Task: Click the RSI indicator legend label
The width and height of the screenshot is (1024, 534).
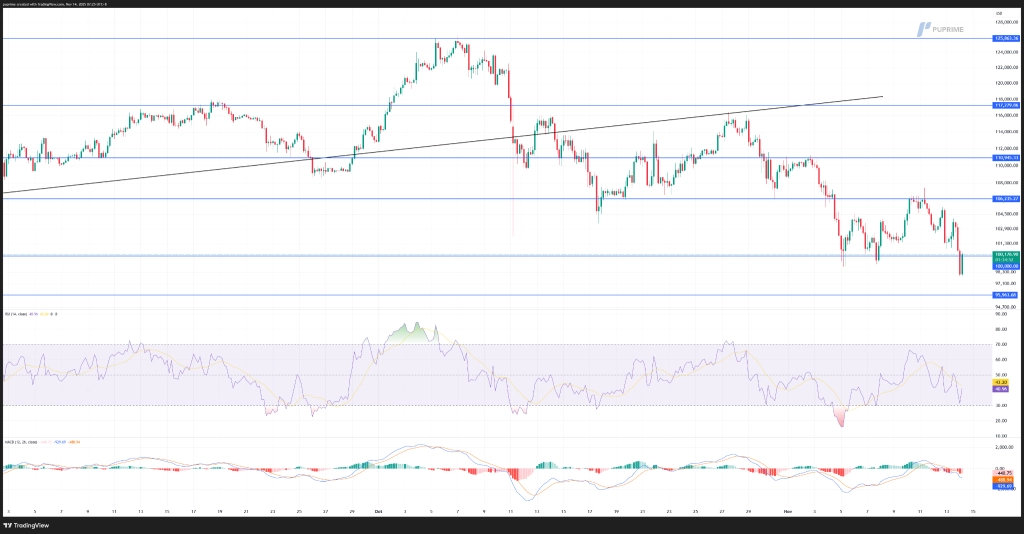Action: pos(28,314)
